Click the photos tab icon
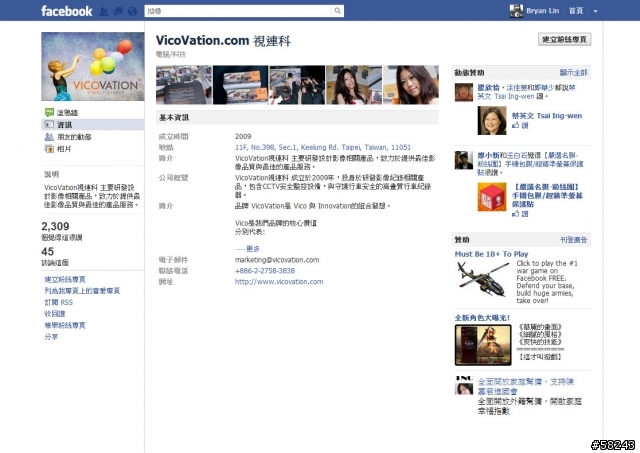The width and height of the screenshot is (640, 453). [49, 149]
